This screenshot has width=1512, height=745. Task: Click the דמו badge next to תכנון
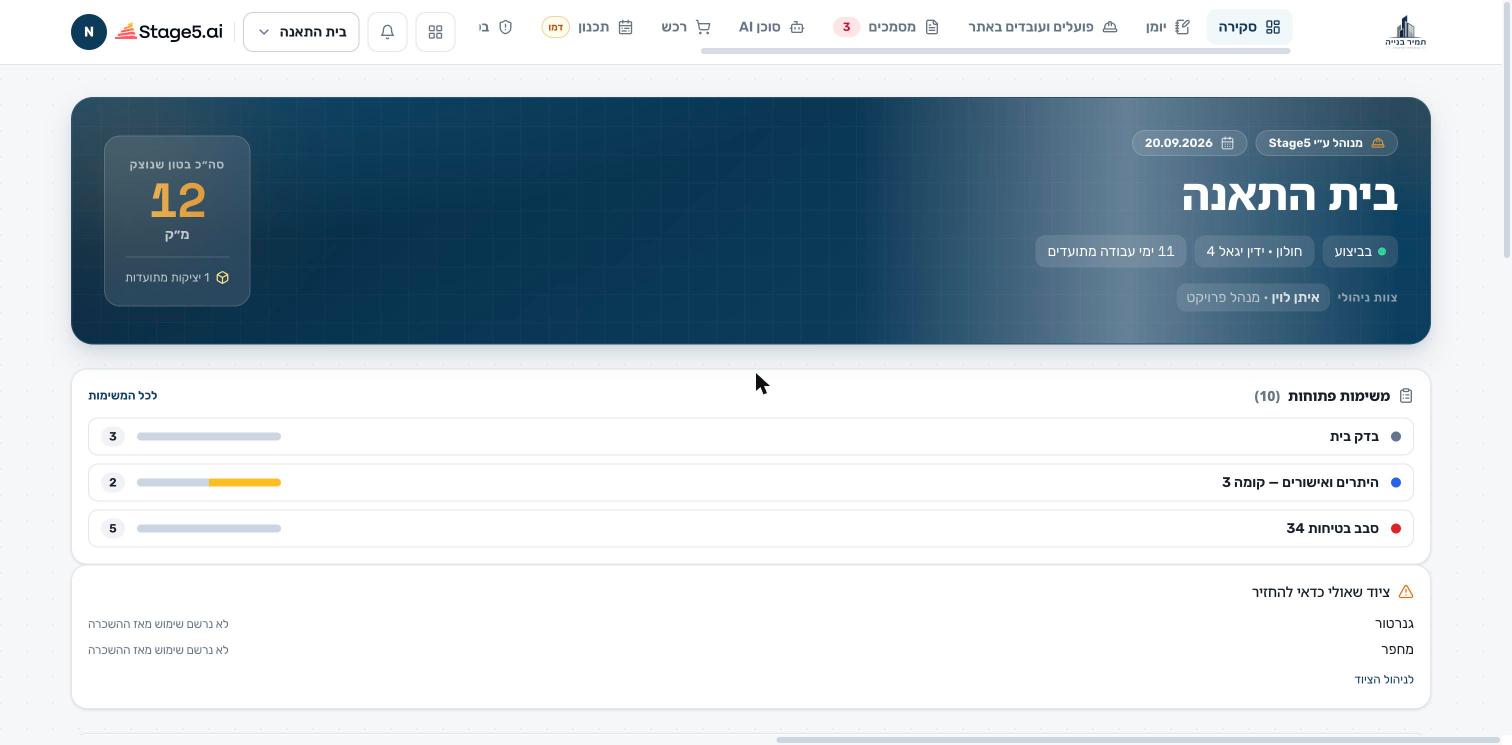[555, 27]
